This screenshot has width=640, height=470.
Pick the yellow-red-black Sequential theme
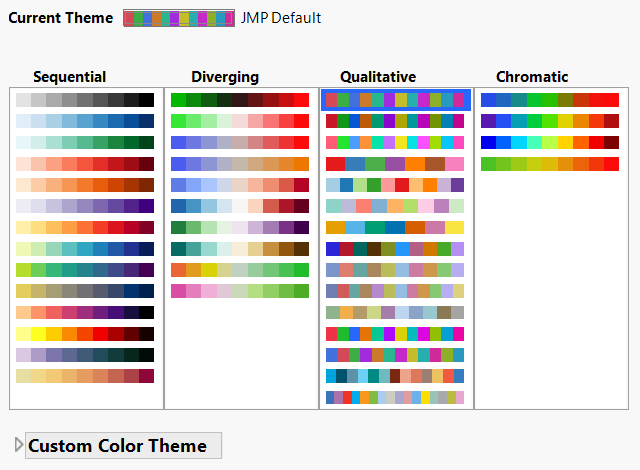[x=85, y=334]
